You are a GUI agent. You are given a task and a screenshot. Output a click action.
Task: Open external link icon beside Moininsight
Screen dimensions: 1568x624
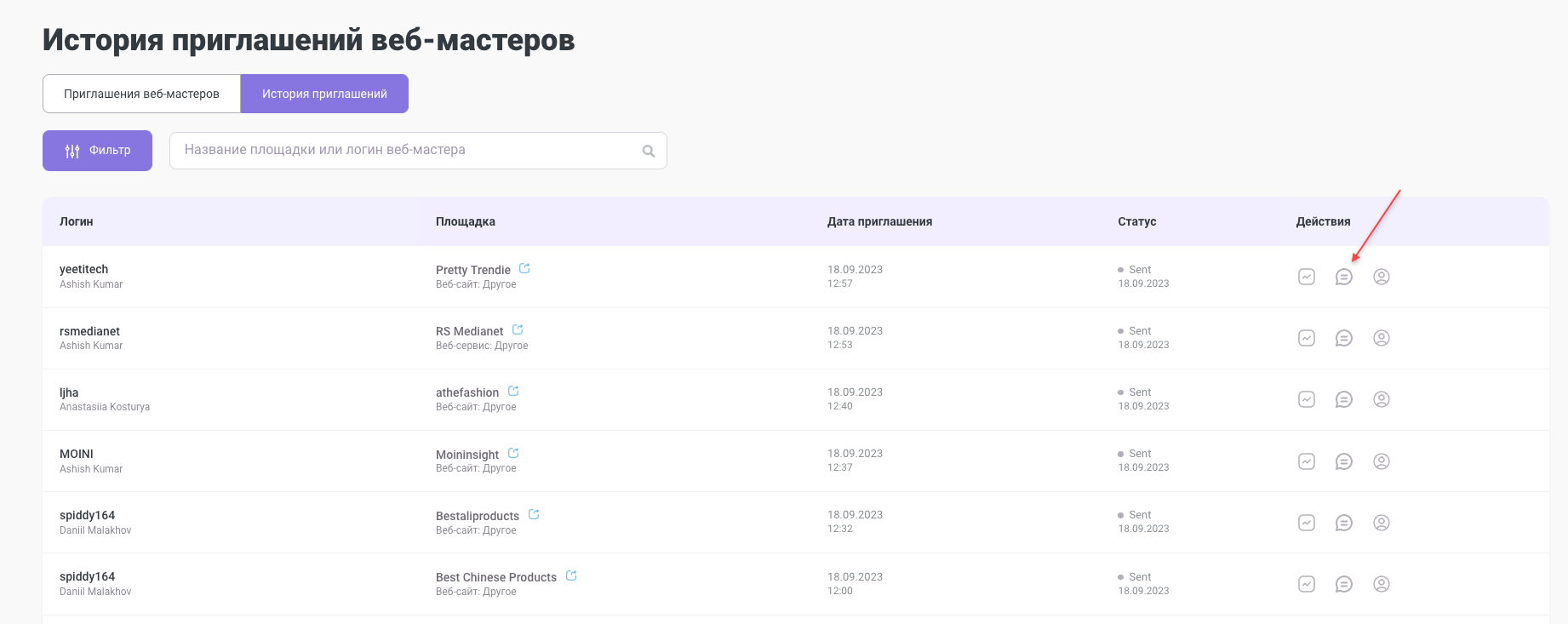click(x=513, y=454)
